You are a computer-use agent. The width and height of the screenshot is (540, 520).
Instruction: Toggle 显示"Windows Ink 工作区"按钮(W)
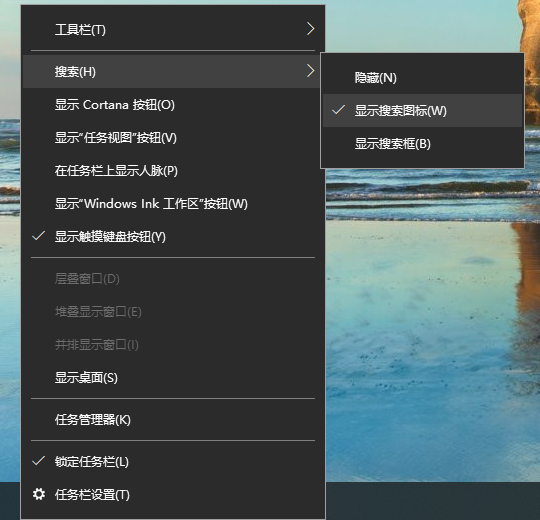pyautogui.click(x=173, y=204)
